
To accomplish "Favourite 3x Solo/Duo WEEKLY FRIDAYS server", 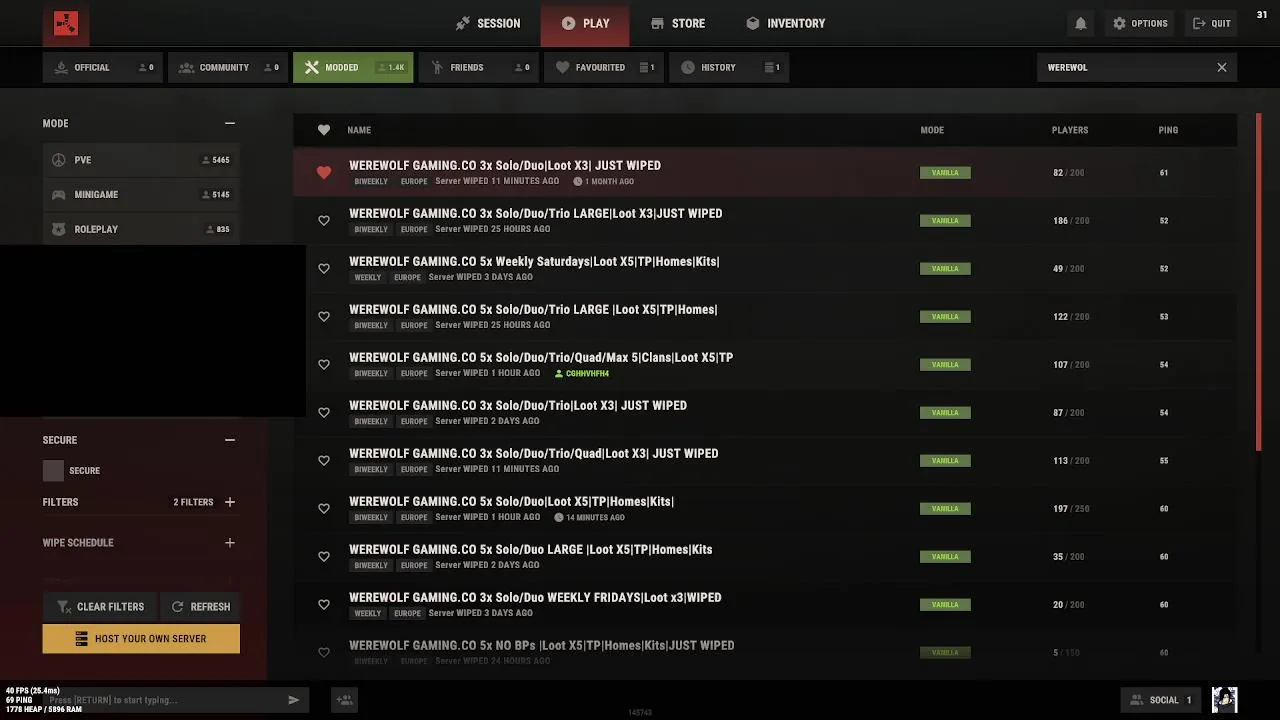I will pyautogui.click(x=324, y=605).
